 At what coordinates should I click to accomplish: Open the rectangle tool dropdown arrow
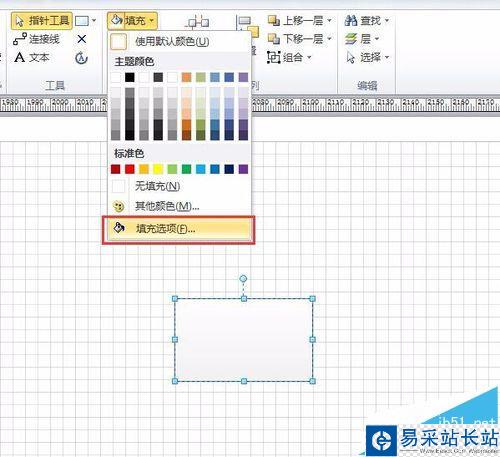click(94, 21)
